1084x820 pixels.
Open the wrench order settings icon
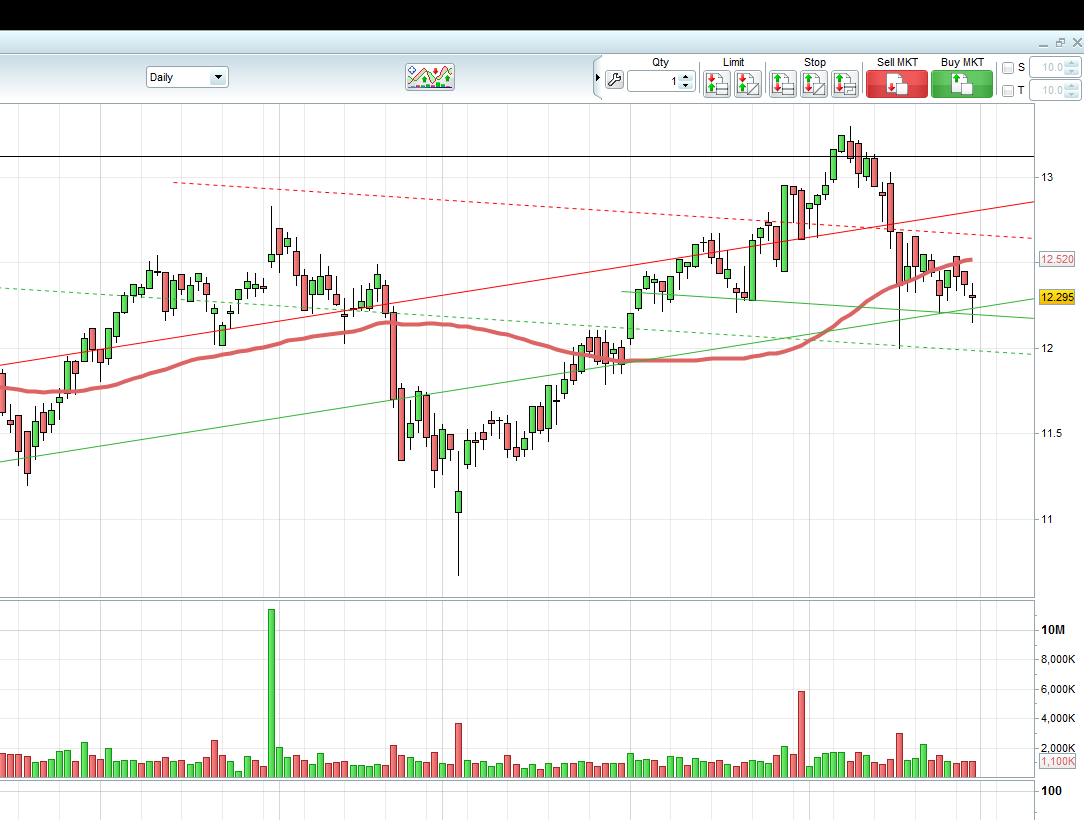point(614,81)
